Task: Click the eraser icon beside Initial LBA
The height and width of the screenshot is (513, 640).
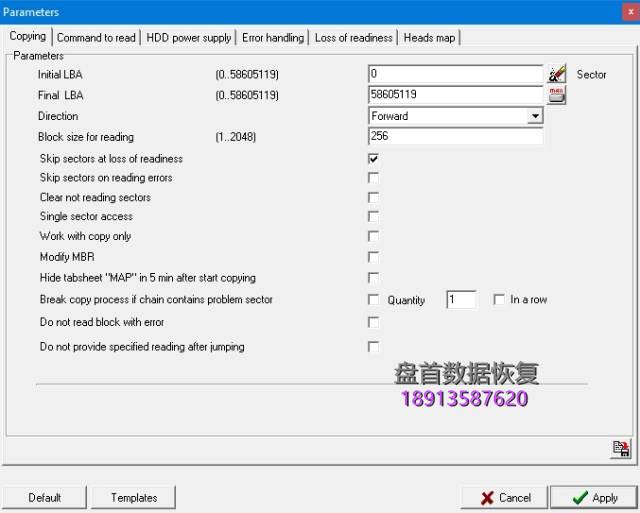Action: tap(557, 74)
